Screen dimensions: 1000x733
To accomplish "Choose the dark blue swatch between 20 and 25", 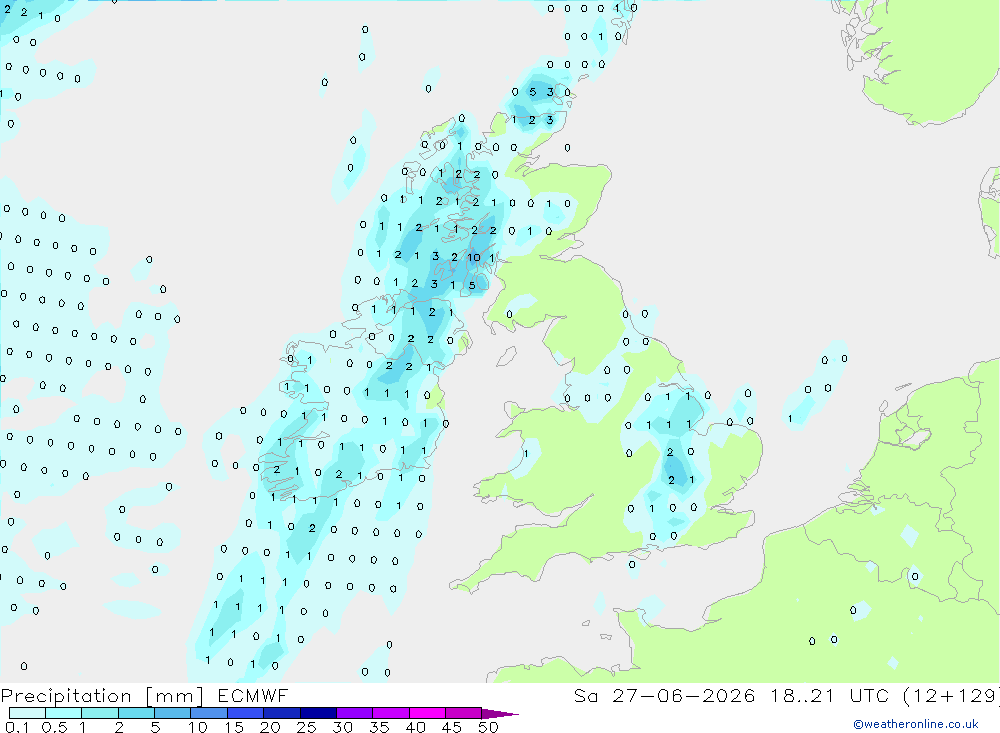I will 282,713.
